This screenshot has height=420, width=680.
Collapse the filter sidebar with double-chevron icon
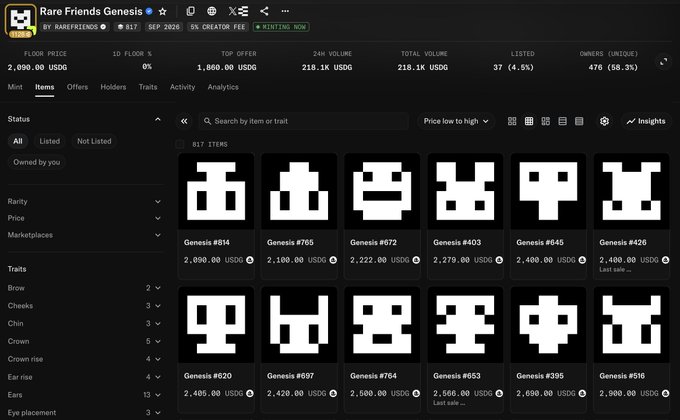[184, 121]
